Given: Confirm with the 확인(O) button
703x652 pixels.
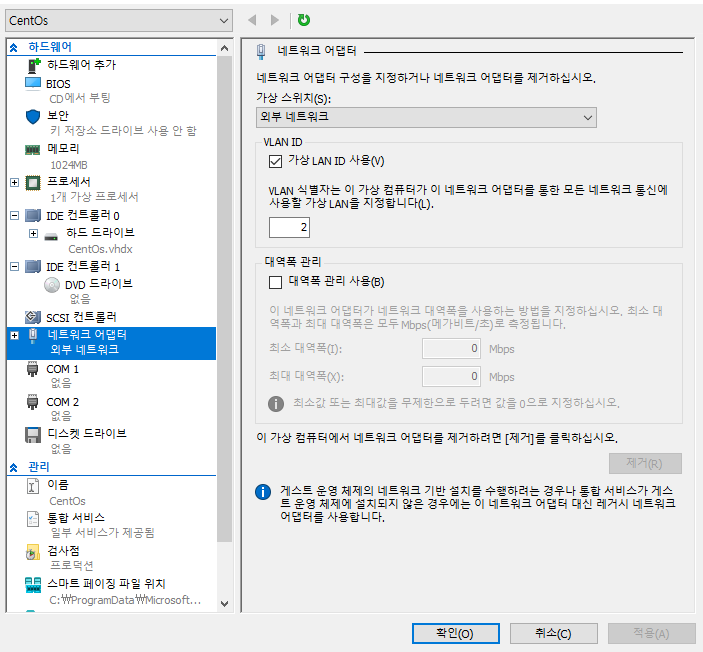Looking at the screenshot, I should pos(456,634).
